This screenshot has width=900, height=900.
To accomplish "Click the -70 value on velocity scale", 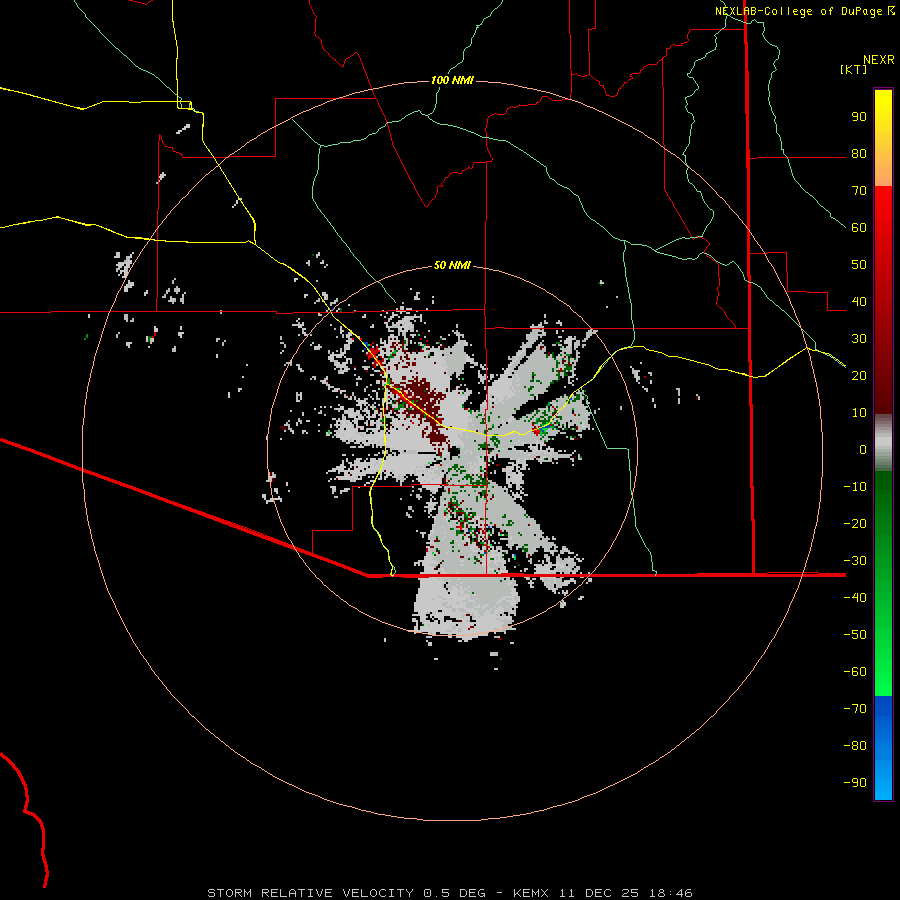I will pyautogui.click(x=855, y=709).
